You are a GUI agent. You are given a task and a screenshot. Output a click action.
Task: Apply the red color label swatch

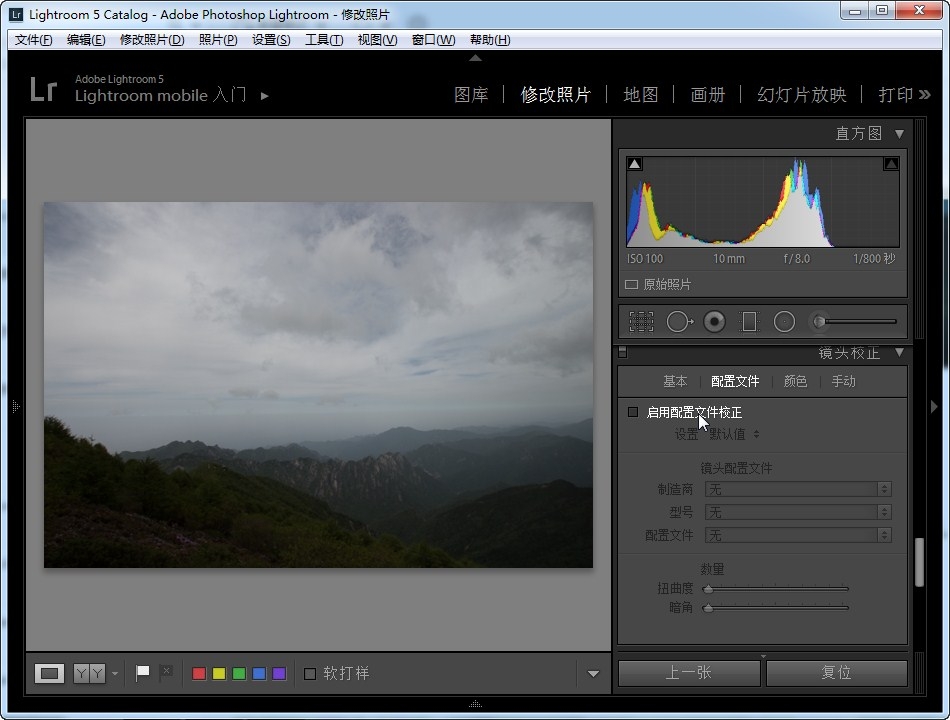(198, 673)
